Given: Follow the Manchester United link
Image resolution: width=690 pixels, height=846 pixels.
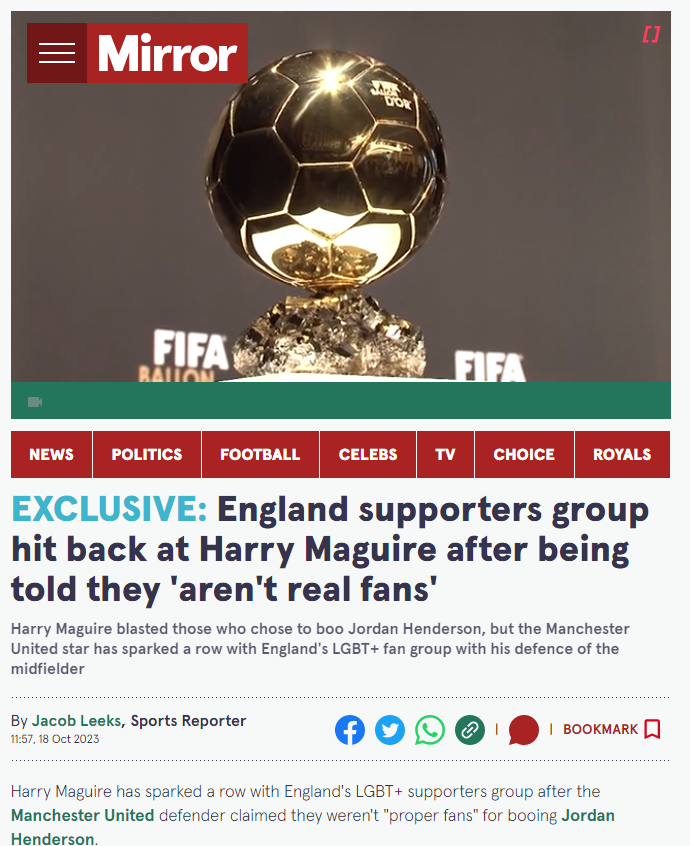Looking at the screenshot, I should pyautogui.click(x=83, y=815).
